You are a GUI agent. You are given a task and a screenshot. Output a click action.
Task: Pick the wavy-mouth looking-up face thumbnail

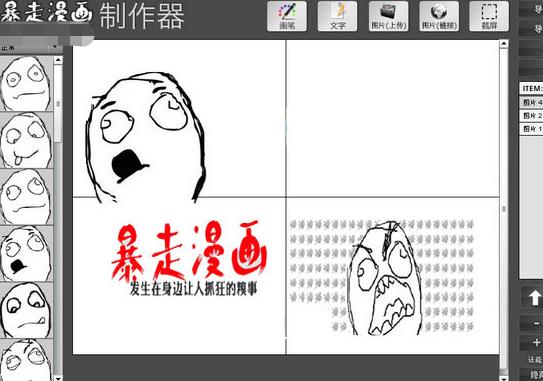click(x=26, y=197)
